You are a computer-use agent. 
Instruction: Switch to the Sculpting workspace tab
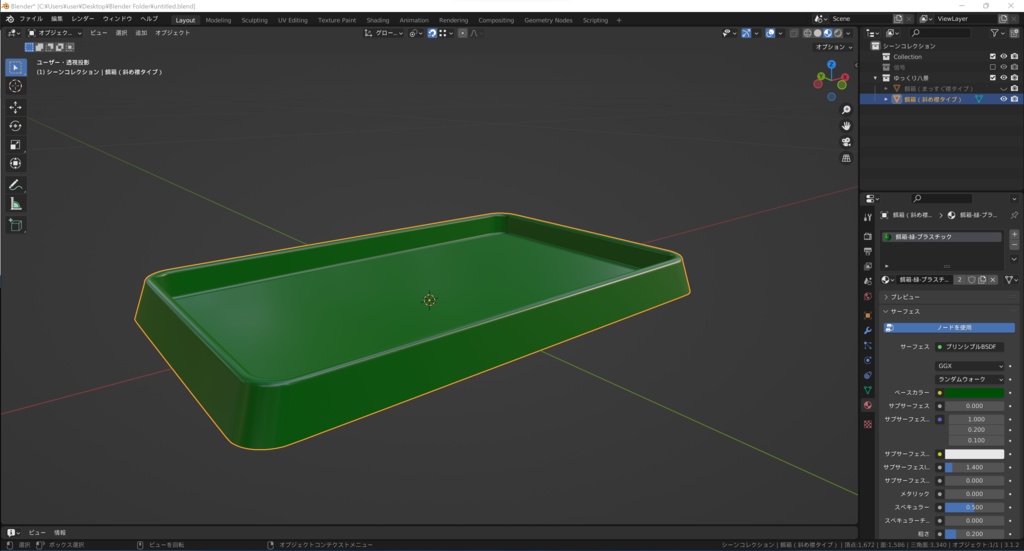pyautogui.click(x=254, y=20)
